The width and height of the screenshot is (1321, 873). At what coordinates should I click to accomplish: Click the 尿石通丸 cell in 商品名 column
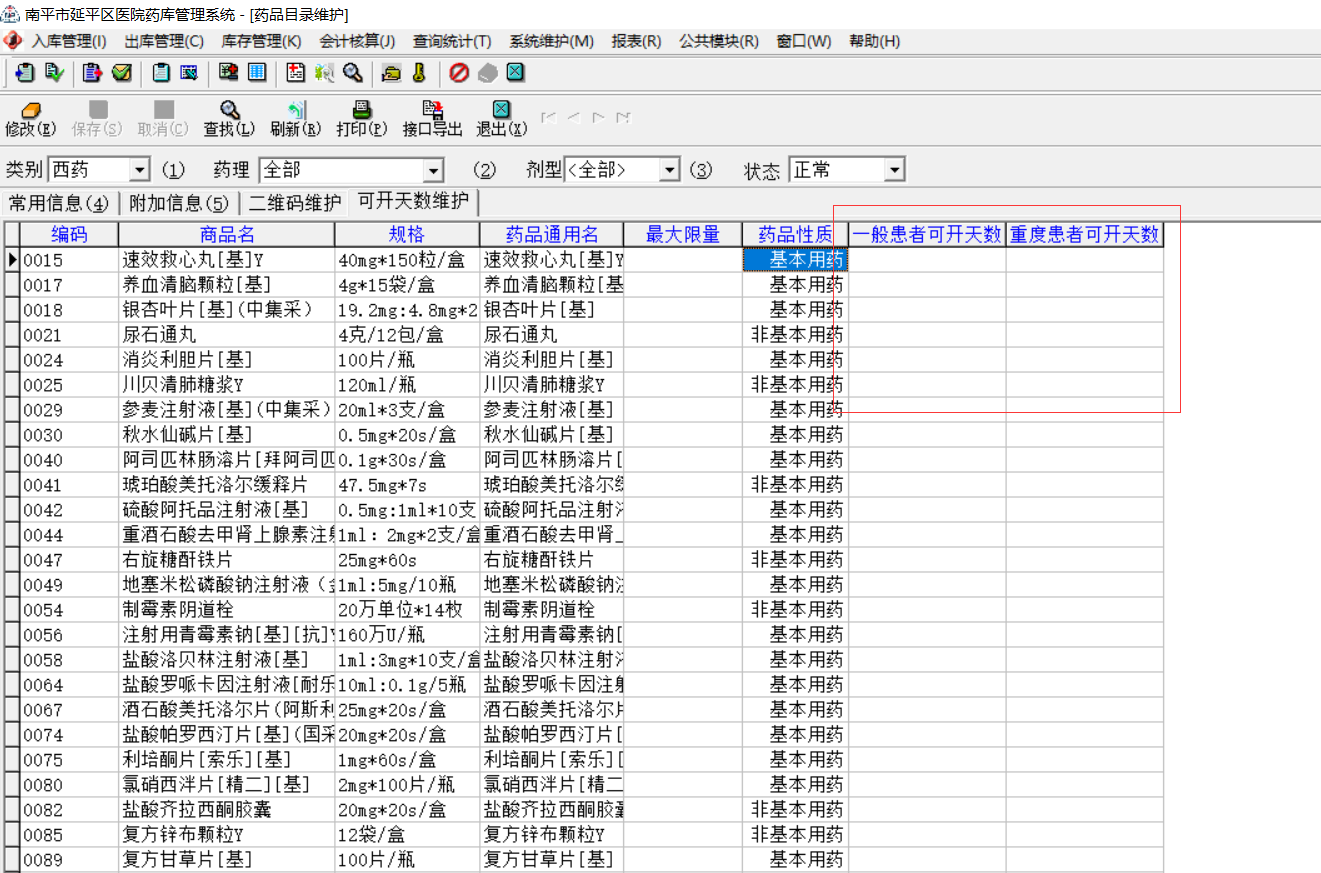(x=227, y=335)
